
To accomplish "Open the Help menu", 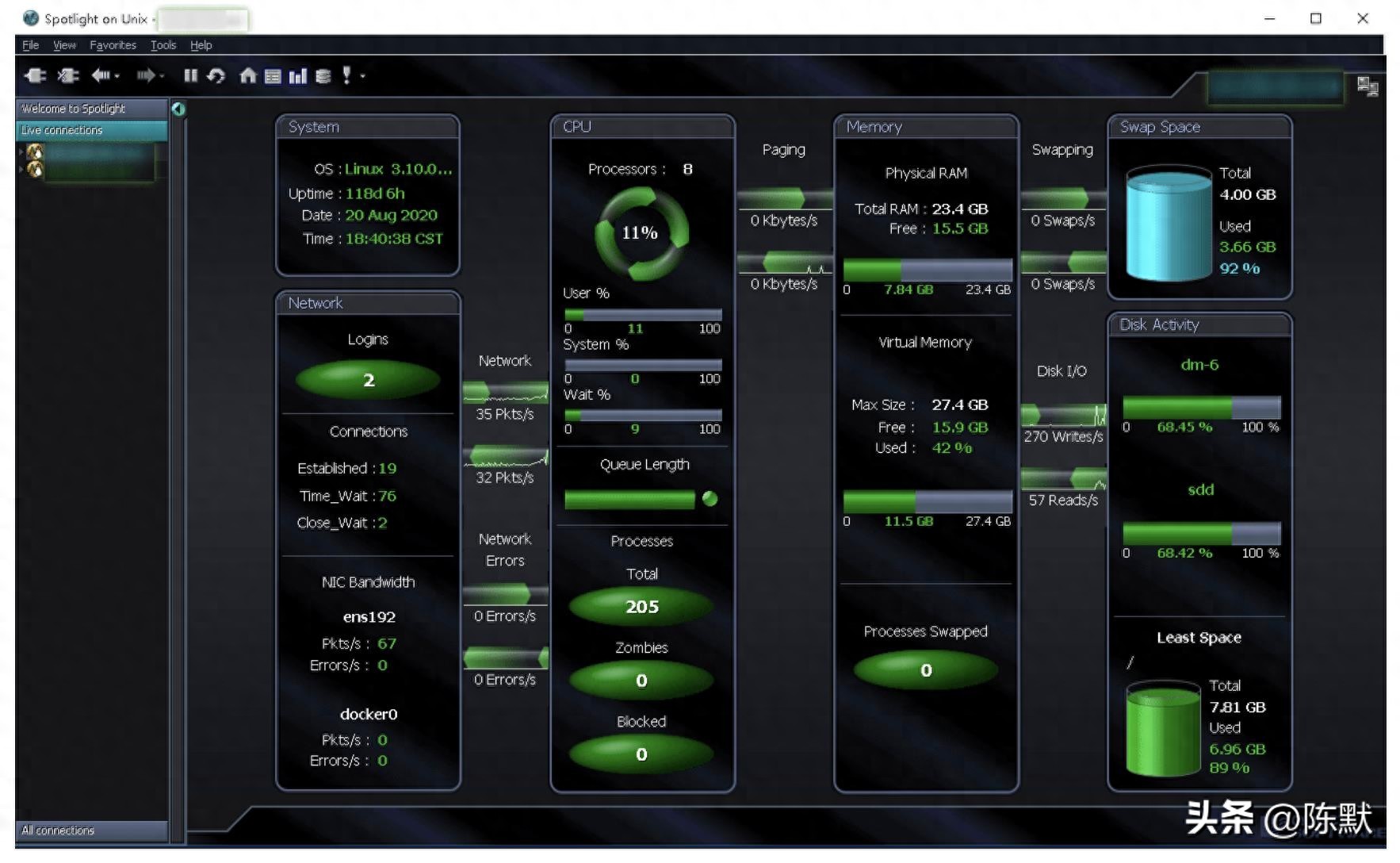I will 201,45.
